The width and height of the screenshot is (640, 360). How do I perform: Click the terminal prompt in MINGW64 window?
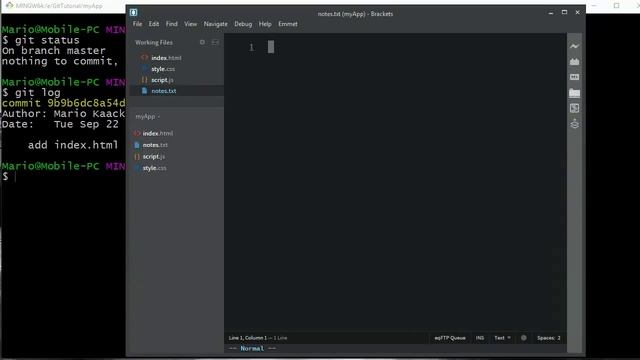(9, 176)
